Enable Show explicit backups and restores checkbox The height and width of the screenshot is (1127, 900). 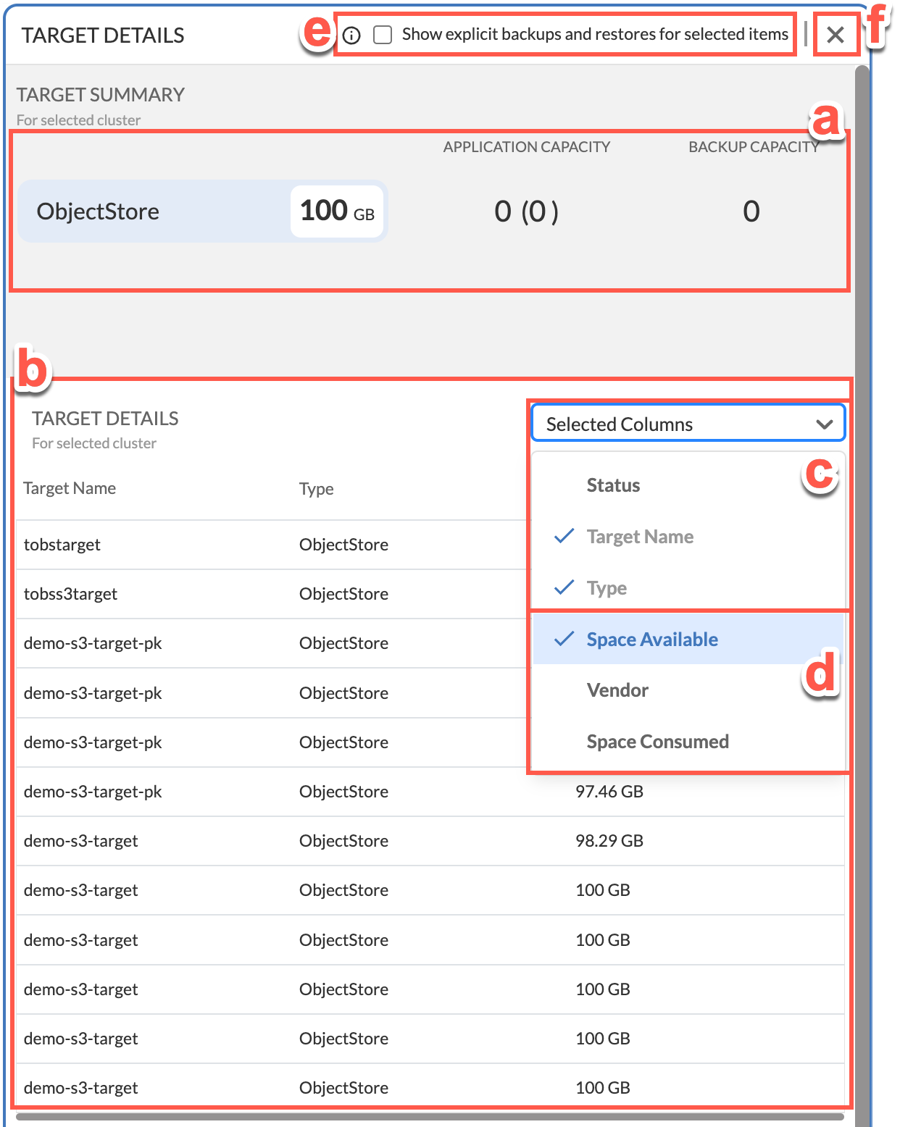[382, 35]
